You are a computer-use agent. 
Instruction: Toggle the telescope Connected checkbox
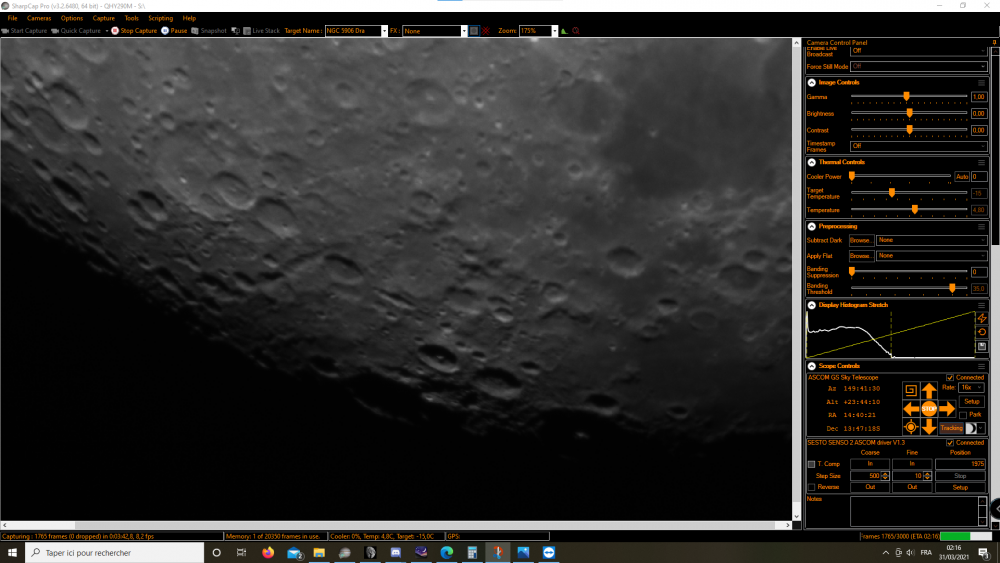[x=950, y=377]
